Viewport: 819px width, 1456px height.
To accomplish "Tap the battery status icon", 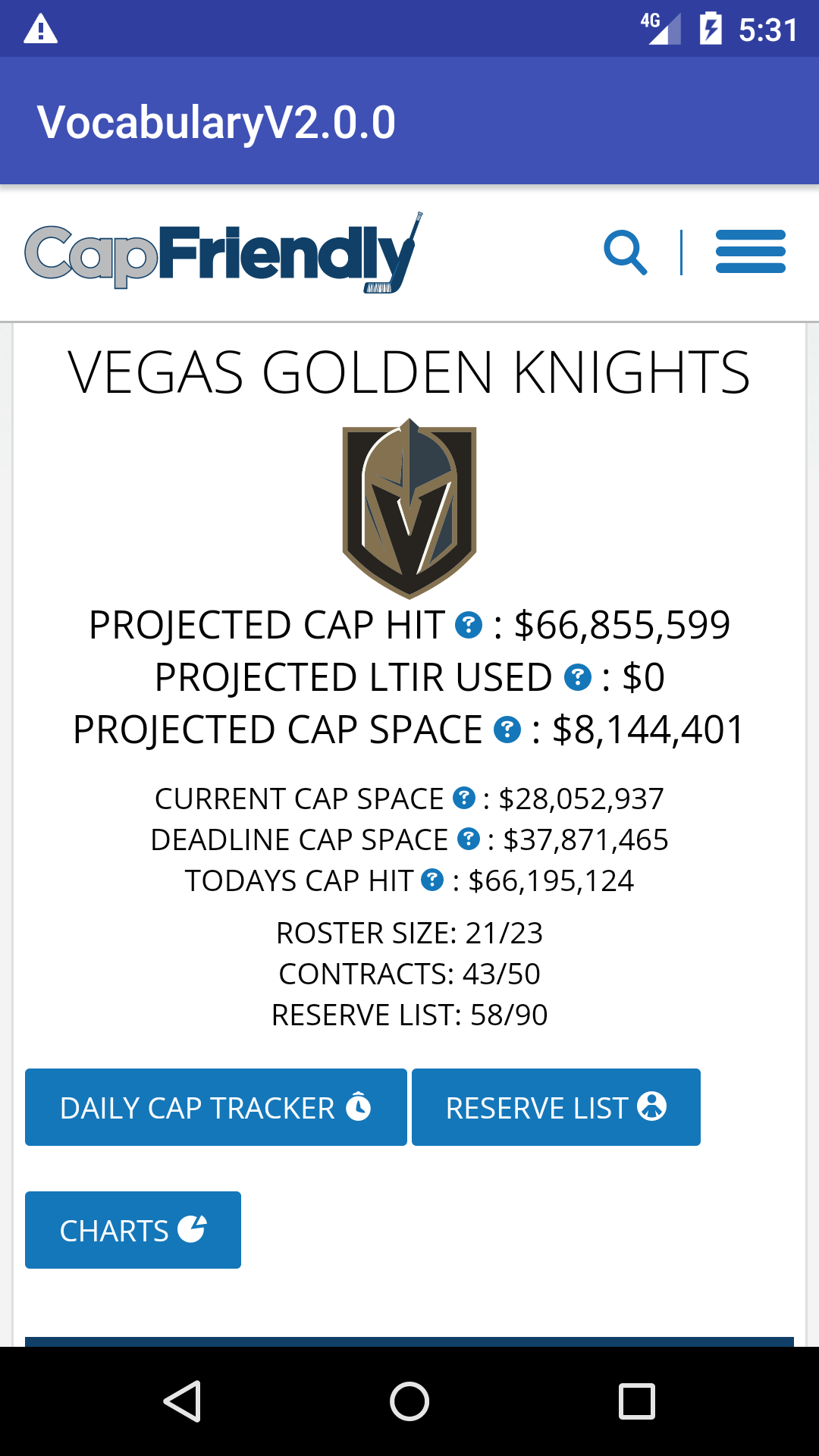I will click(711, 29).
